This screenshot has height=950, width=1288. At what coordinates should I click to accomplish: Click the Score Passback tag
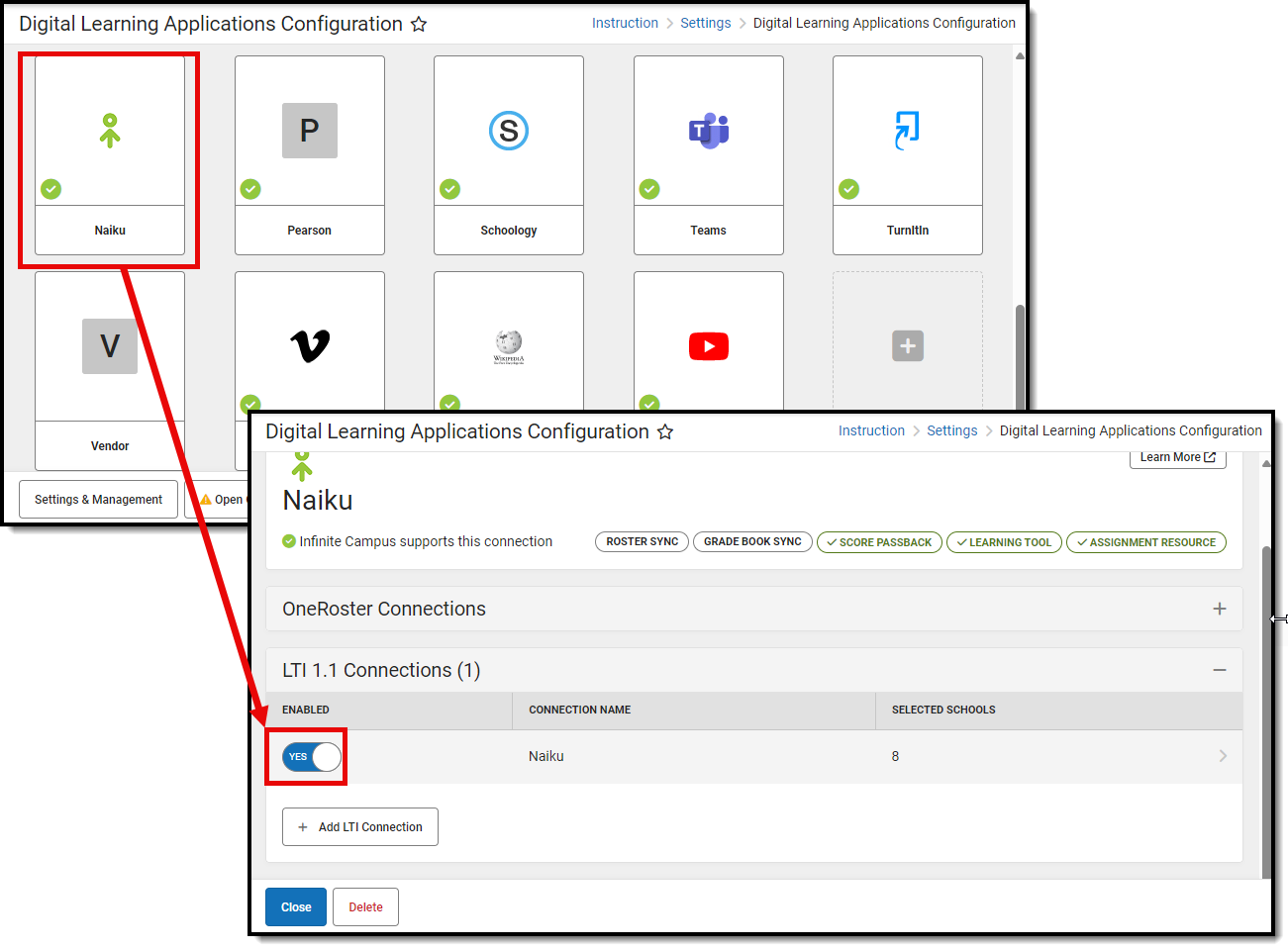pos(879,542)
